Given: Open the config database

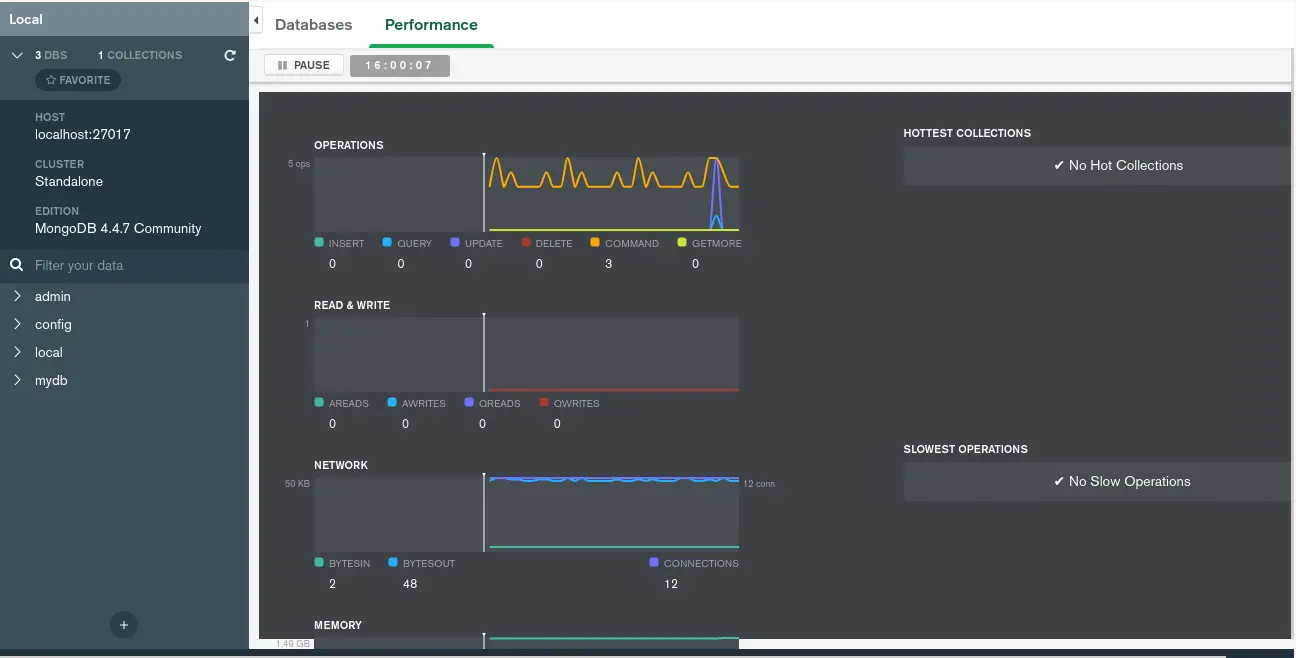Looking at the screenshot, I should pyautogui.click(x=53, y=324).
